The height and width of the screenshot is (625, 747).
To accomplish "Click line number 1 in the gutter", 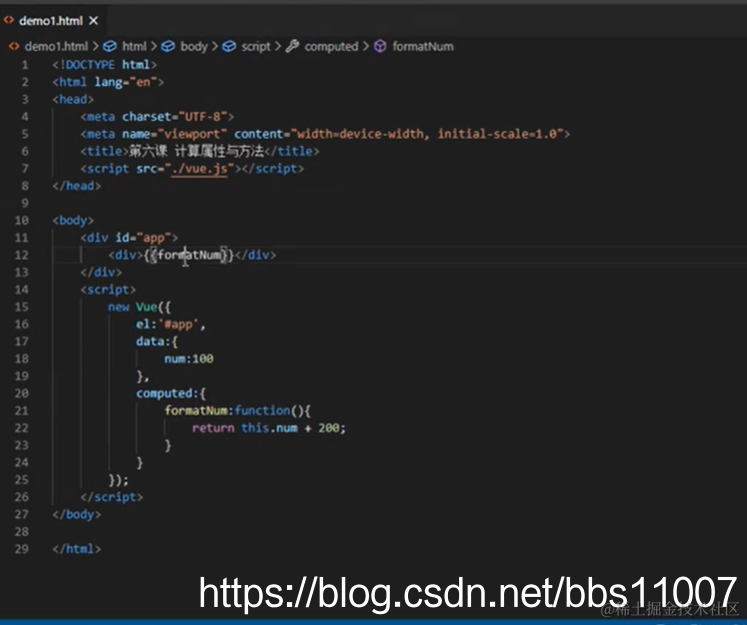I will tap(25, 65).
